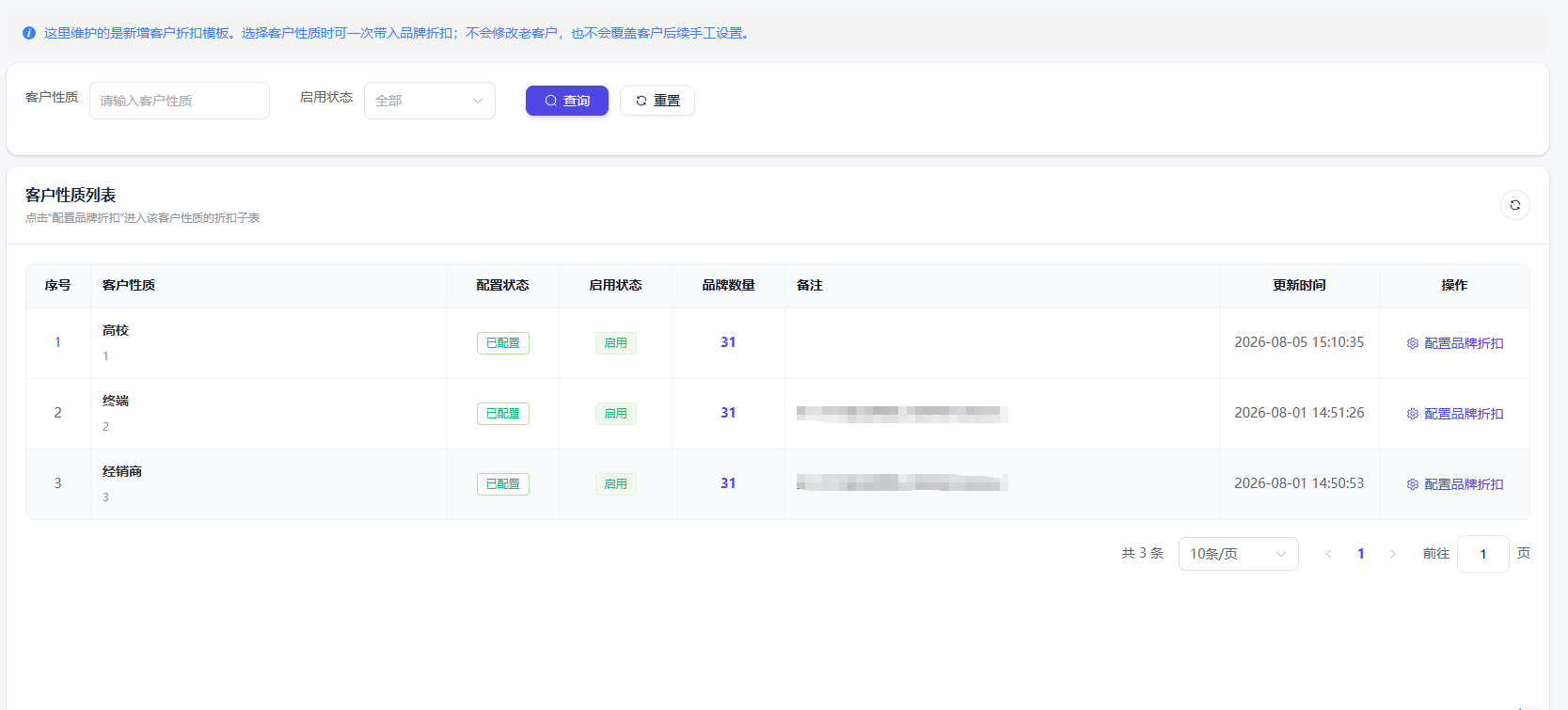The height and width of the screenshot is (710, 1568).
Task: Click the 品牌数量 column header
Action: tap(728, 285)
